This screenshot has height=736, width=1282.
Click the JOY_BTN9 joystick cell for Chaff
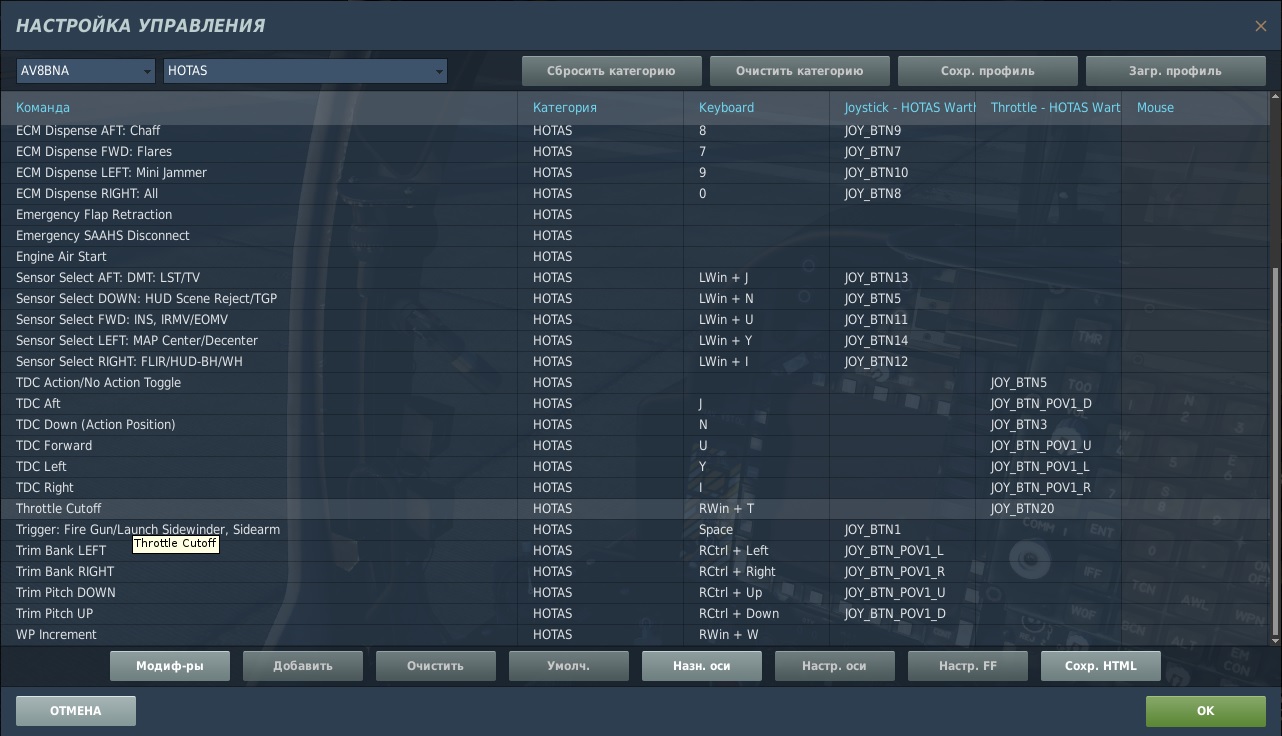pos(902,131)
